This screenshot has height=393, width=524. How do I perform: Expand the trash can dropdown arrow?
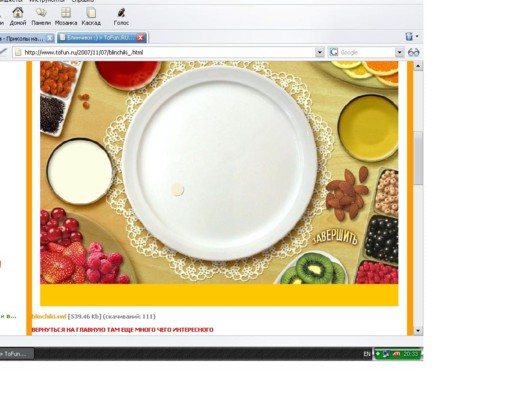coord(417,36)
